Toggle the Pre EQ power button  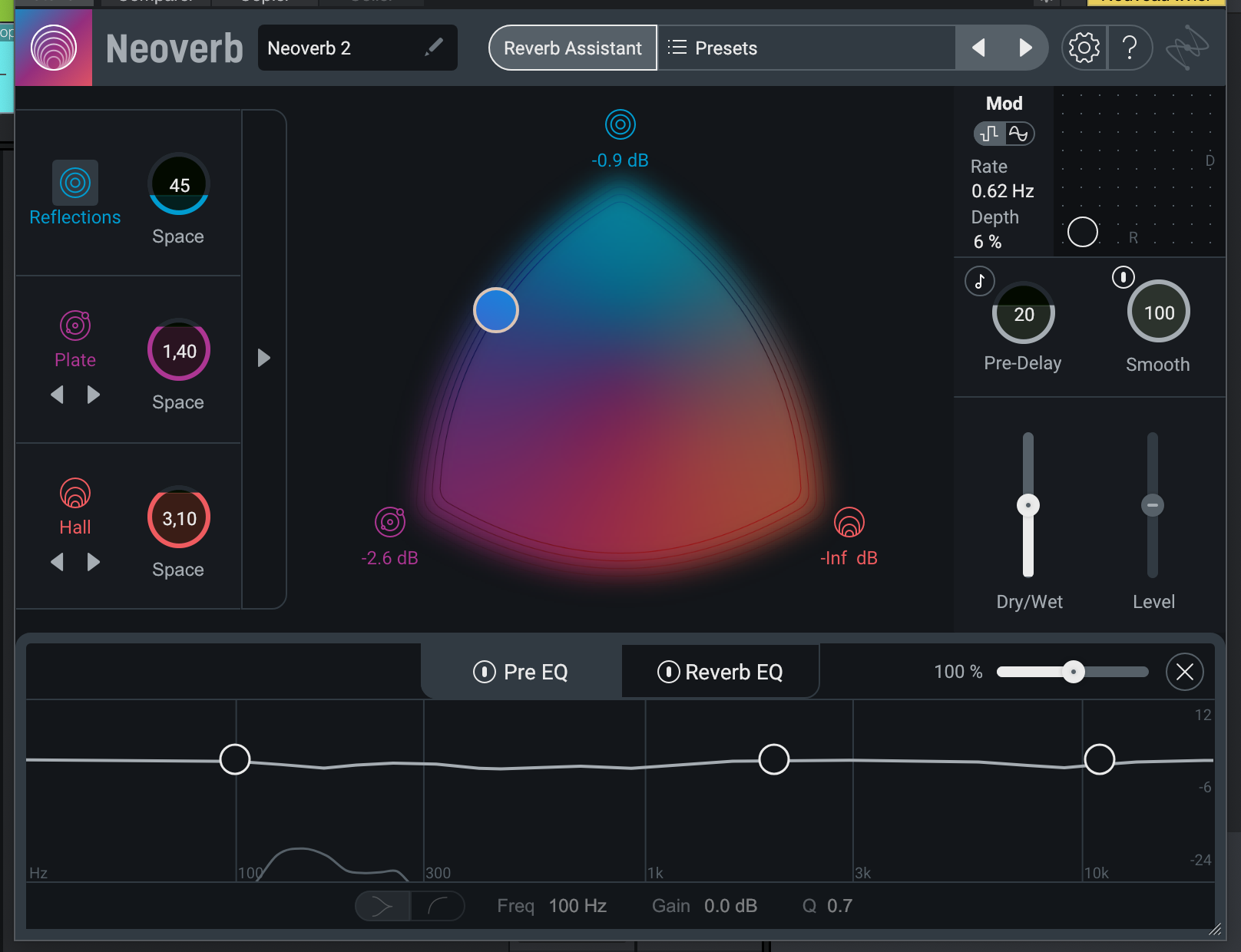click(485, 672)
